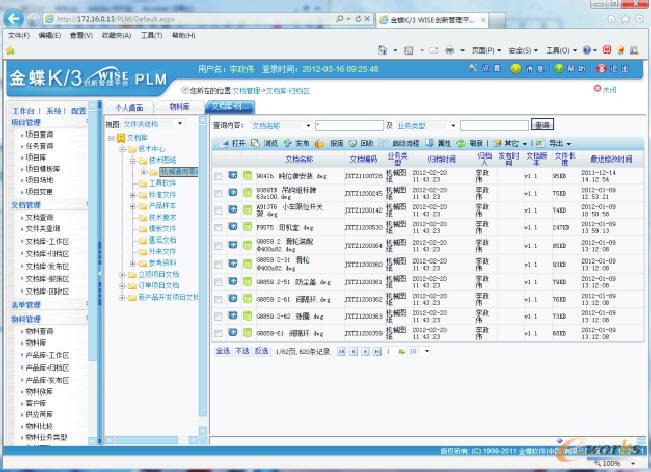The image size is (651, 472).
Task: Switch to the 个人桌面 tab
Action: click(129, 108)
